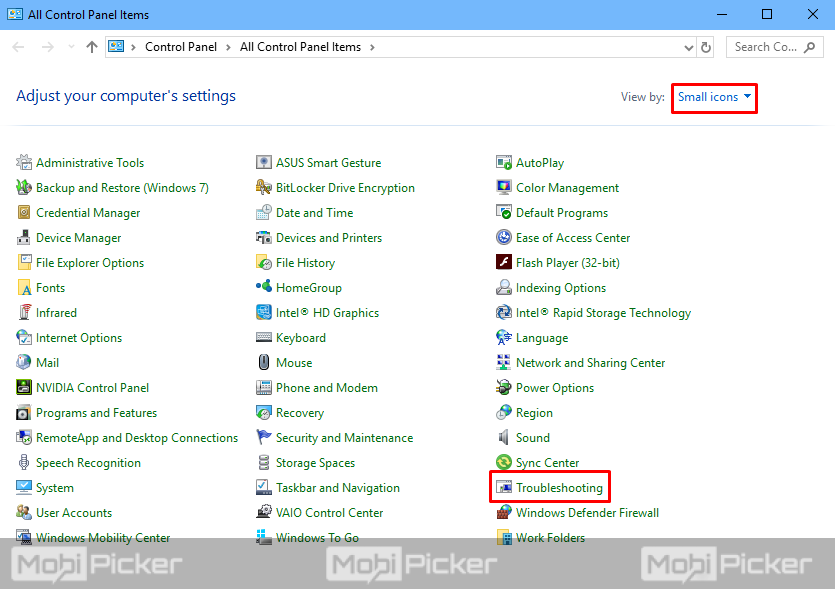Go forward with the Forward arrow
The width and height of the screenshot is (835, 589).
pos(48,47)
